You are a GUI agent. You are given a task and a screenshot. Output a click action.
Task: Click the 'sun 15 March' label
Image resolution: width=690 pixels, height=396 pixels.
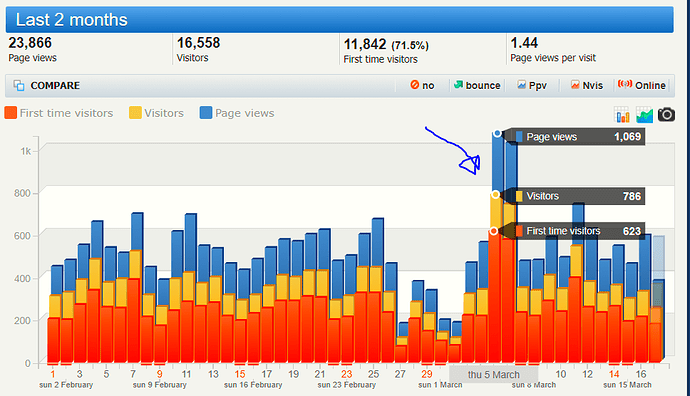click(x=627, y=385)
